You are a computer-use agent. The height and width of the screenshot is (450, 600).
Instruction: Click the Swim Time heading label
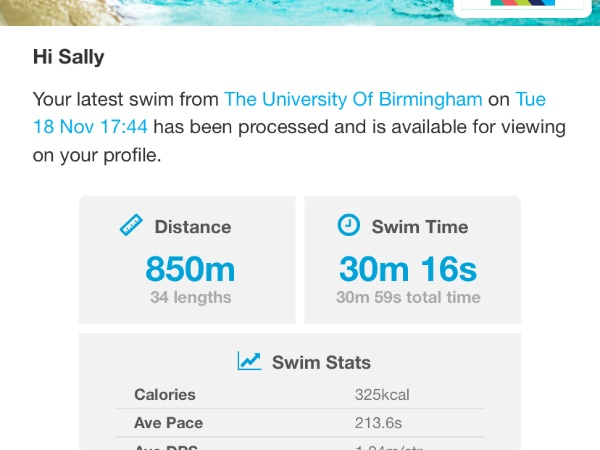pos(420,227)
